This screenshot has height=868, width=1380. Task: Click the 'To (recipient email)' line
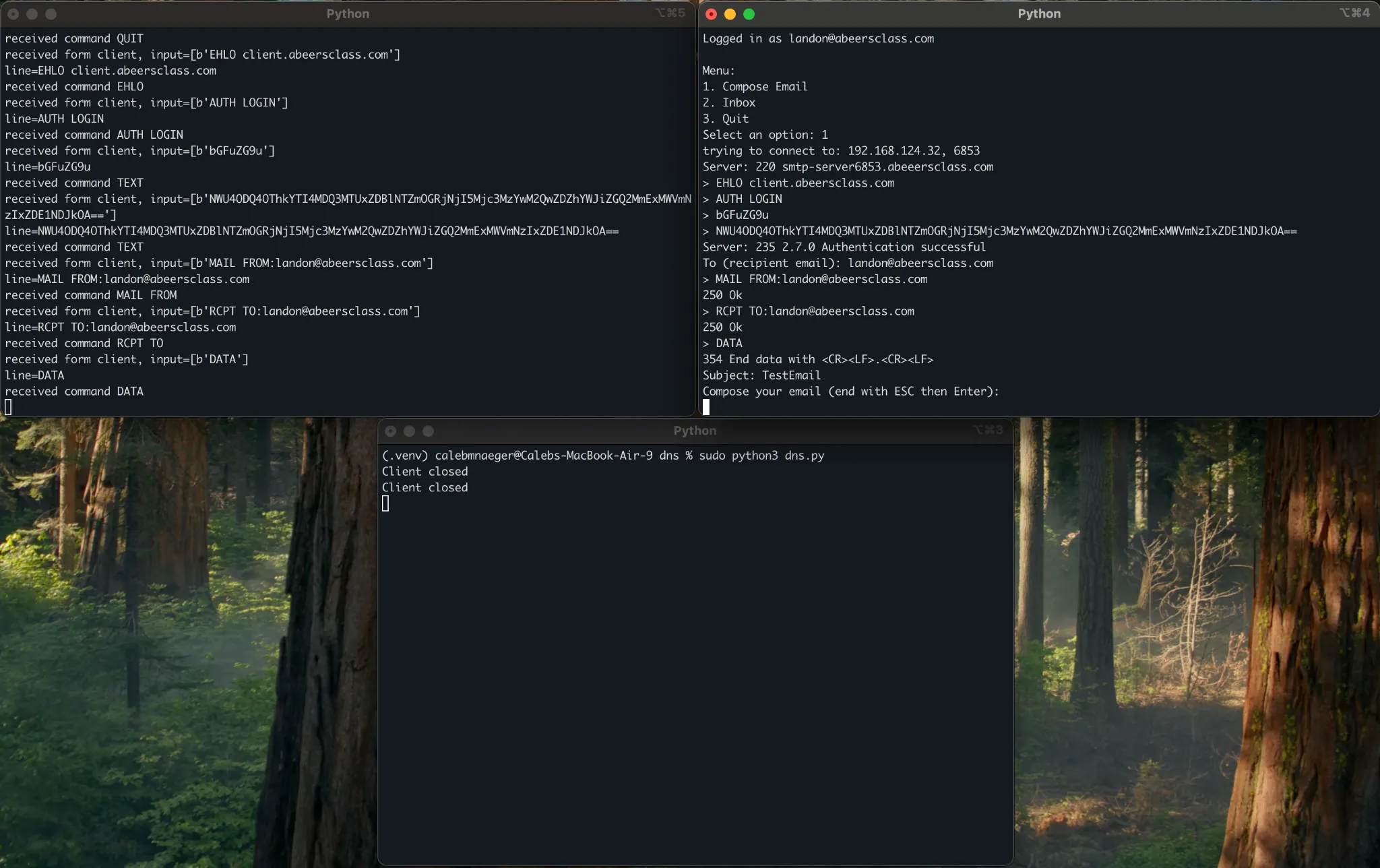848,263
